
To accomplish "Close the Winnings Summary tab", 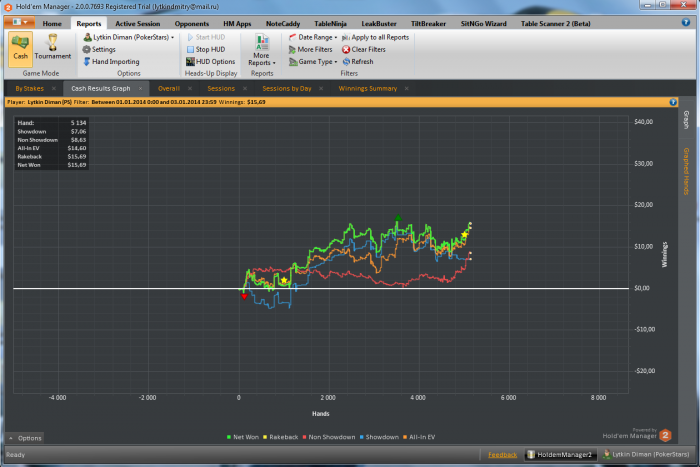I will coord(406,88).
